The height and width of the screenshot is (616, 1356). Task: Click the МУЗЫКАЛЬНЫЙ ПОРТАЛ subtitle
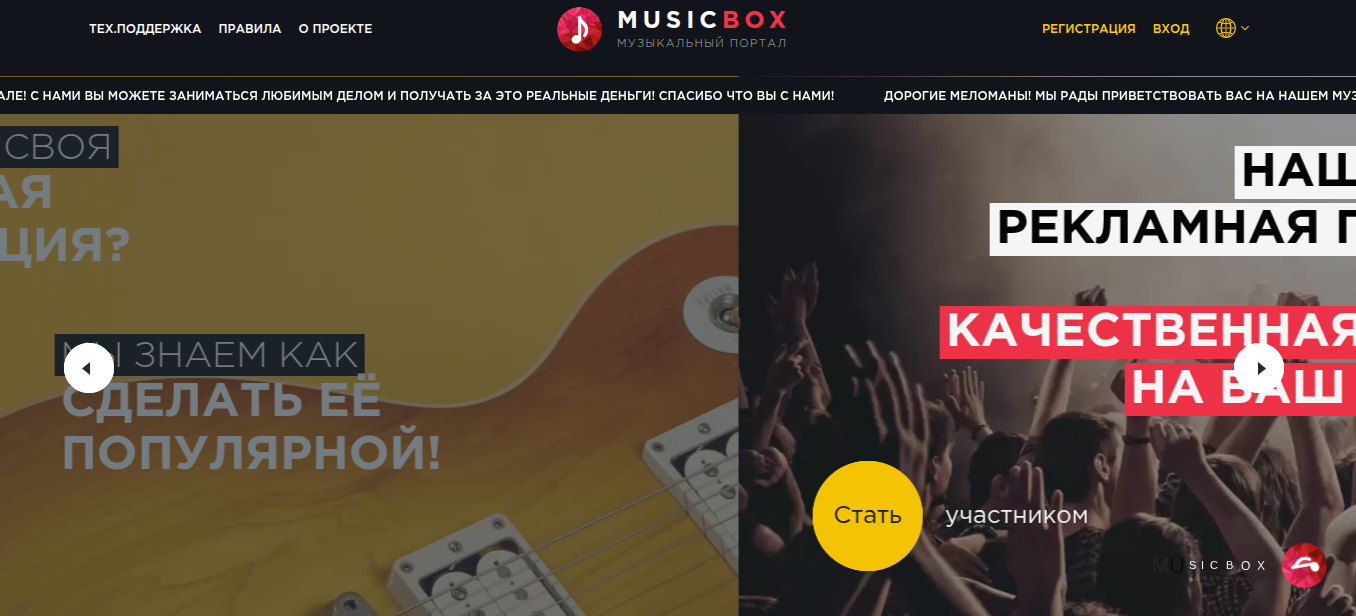[702, 43]
